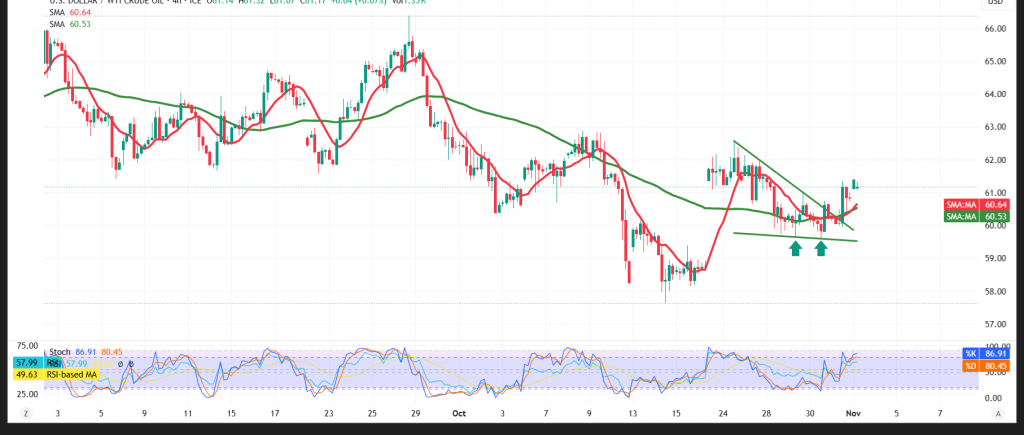The image size is (1024, 435).
Task: Click the Nov label on the time axis
Action: click(853, 412)
